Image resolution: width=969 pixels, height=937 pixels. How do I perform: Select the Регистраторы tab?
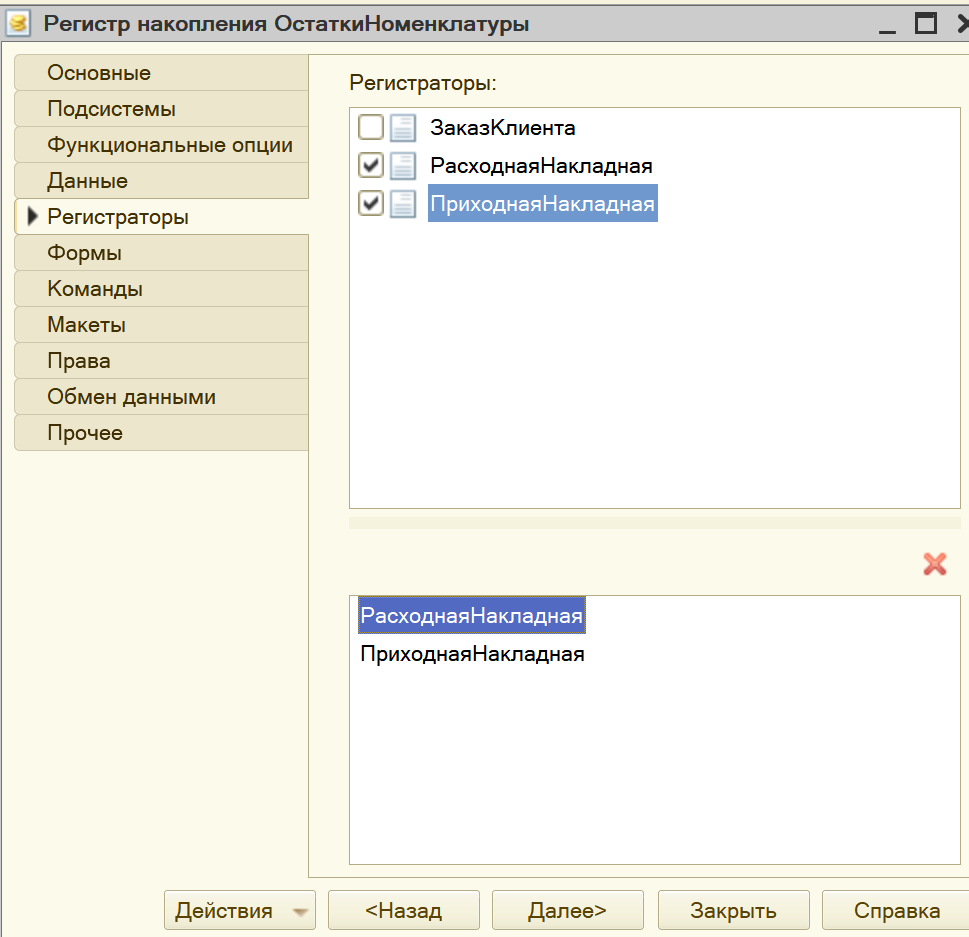coord(161,216)
